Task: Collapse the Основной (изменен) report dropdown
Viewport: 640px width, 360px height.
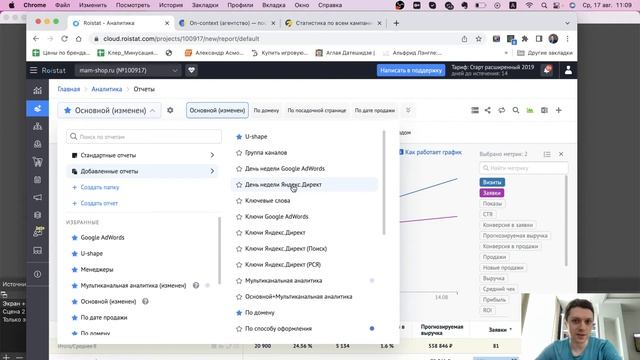Action: tap(109, 110)
